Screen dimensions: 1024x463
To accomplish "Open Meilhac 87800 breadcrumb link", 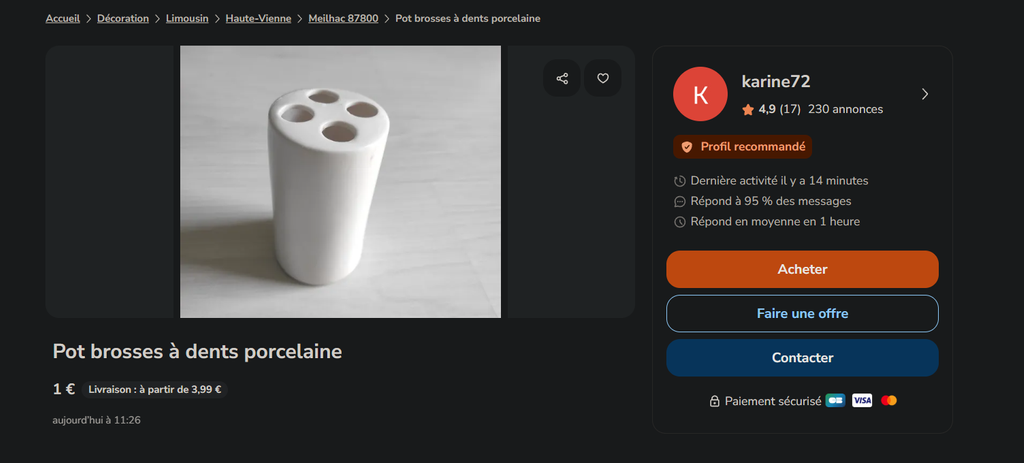I will (343, 19).
